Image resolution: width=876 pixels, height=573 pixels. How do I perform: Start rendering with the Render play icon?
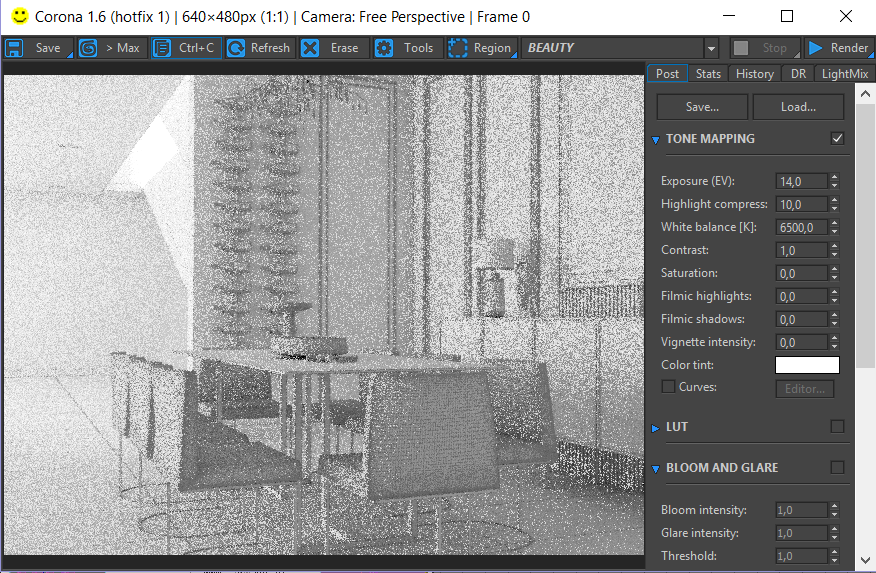816,48
